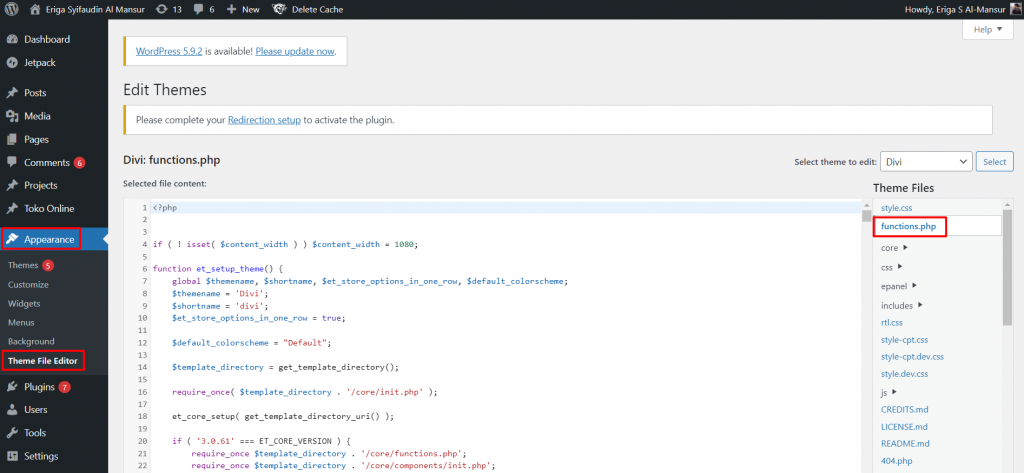Click the Dashboard gauge icon
Viewport: 1024px width, 473px height.
(x=12, y=39)
